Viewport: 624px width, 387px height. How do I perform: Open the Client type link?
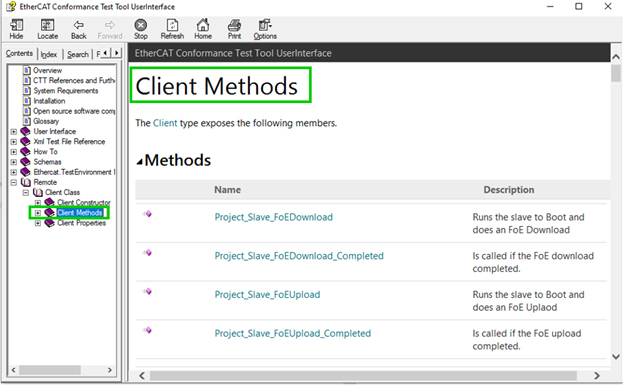(x=165, y=123)
